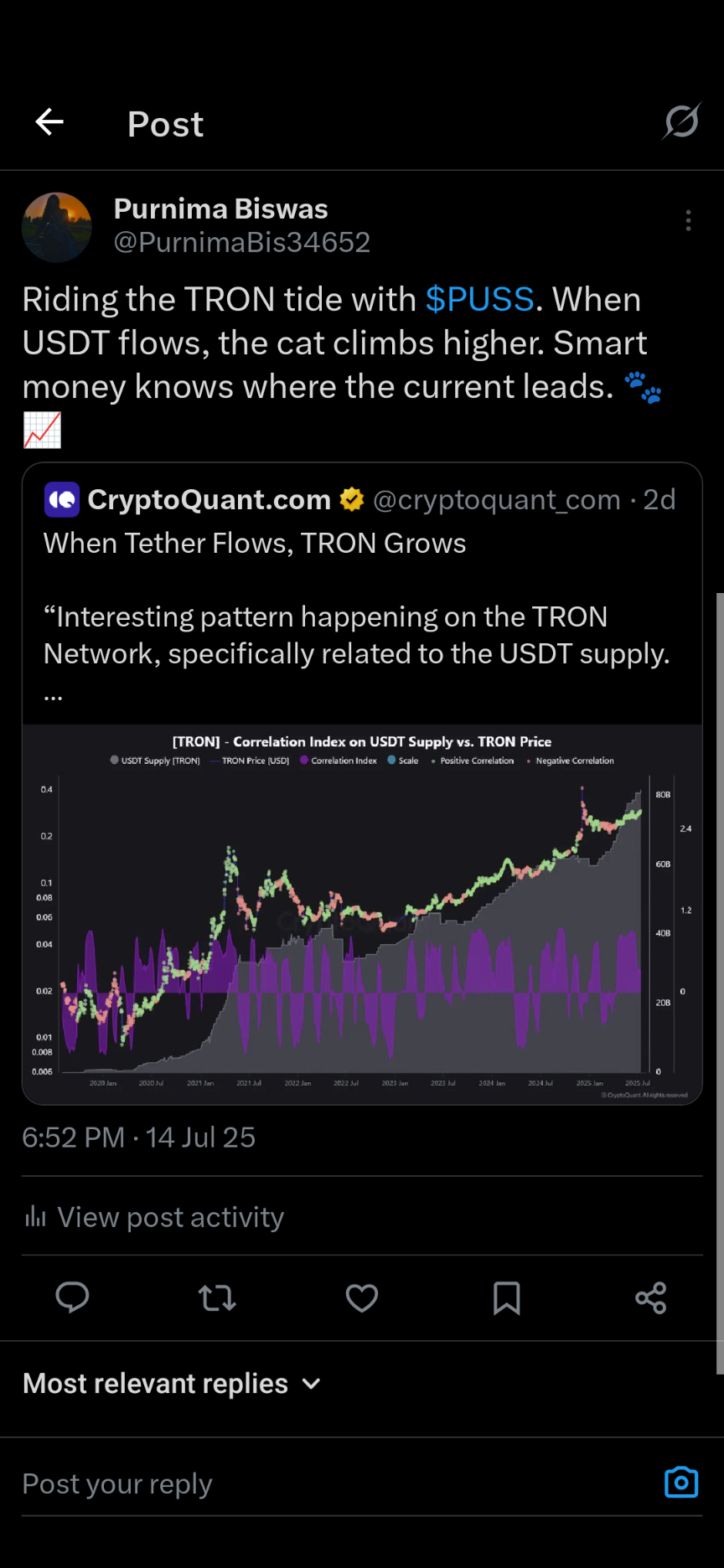Viewport: 724px width, 1568px height.
Task: Open the CryptoQuant logo avatar
Action: click(61, 499)
